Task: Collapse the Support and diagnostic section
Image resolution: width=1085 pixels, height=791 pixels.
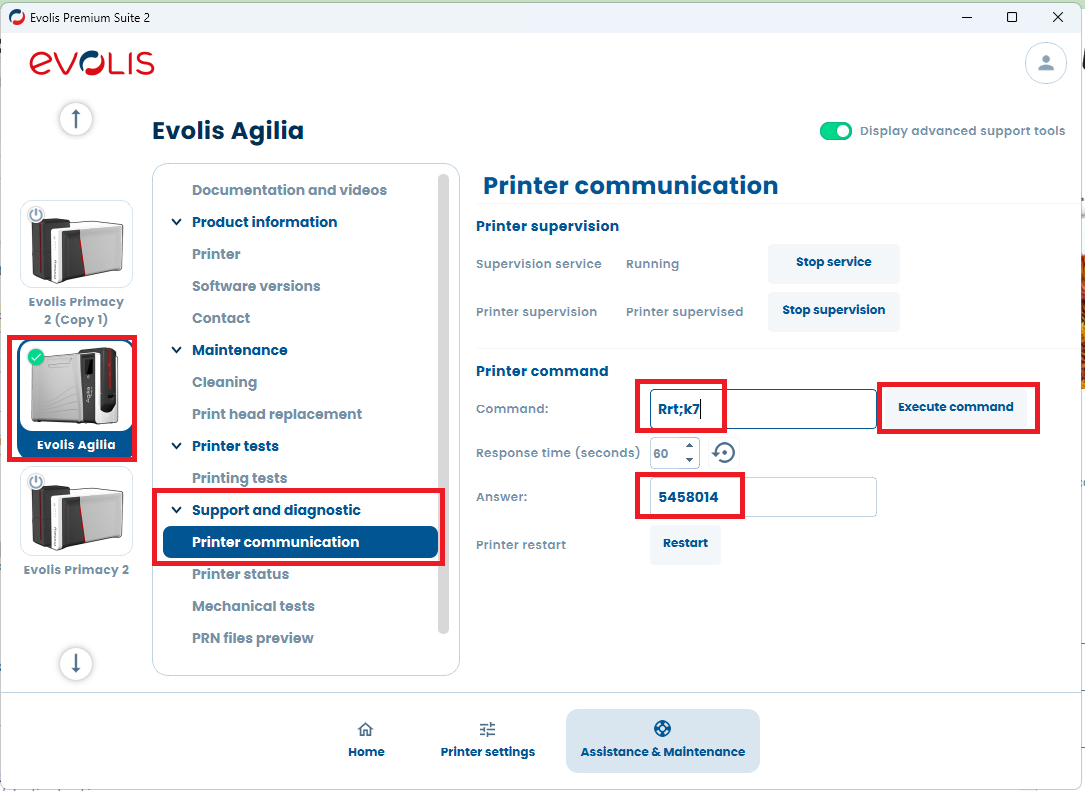Action: coord(176,510)
